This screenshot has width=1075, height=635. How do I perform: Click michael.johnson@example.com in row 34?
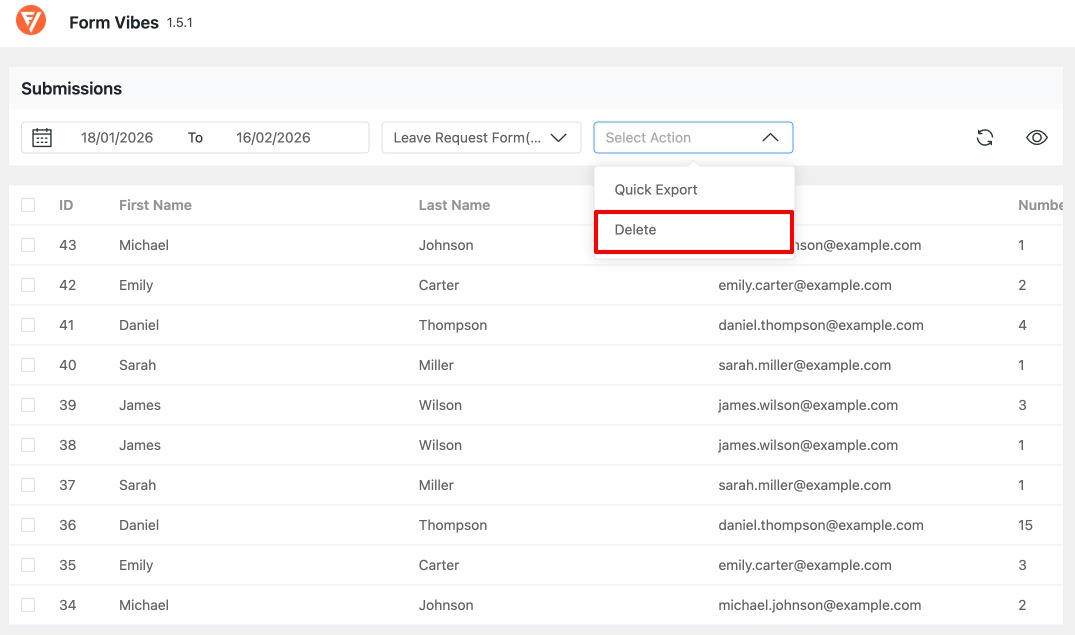[819, 606]
